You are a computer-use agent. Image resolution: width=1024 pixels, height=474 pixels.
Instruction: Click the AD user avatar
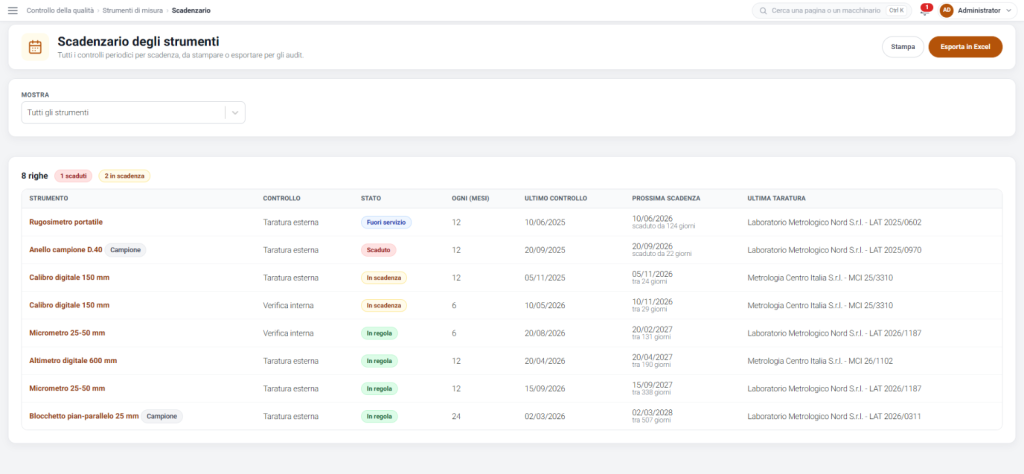946,10
